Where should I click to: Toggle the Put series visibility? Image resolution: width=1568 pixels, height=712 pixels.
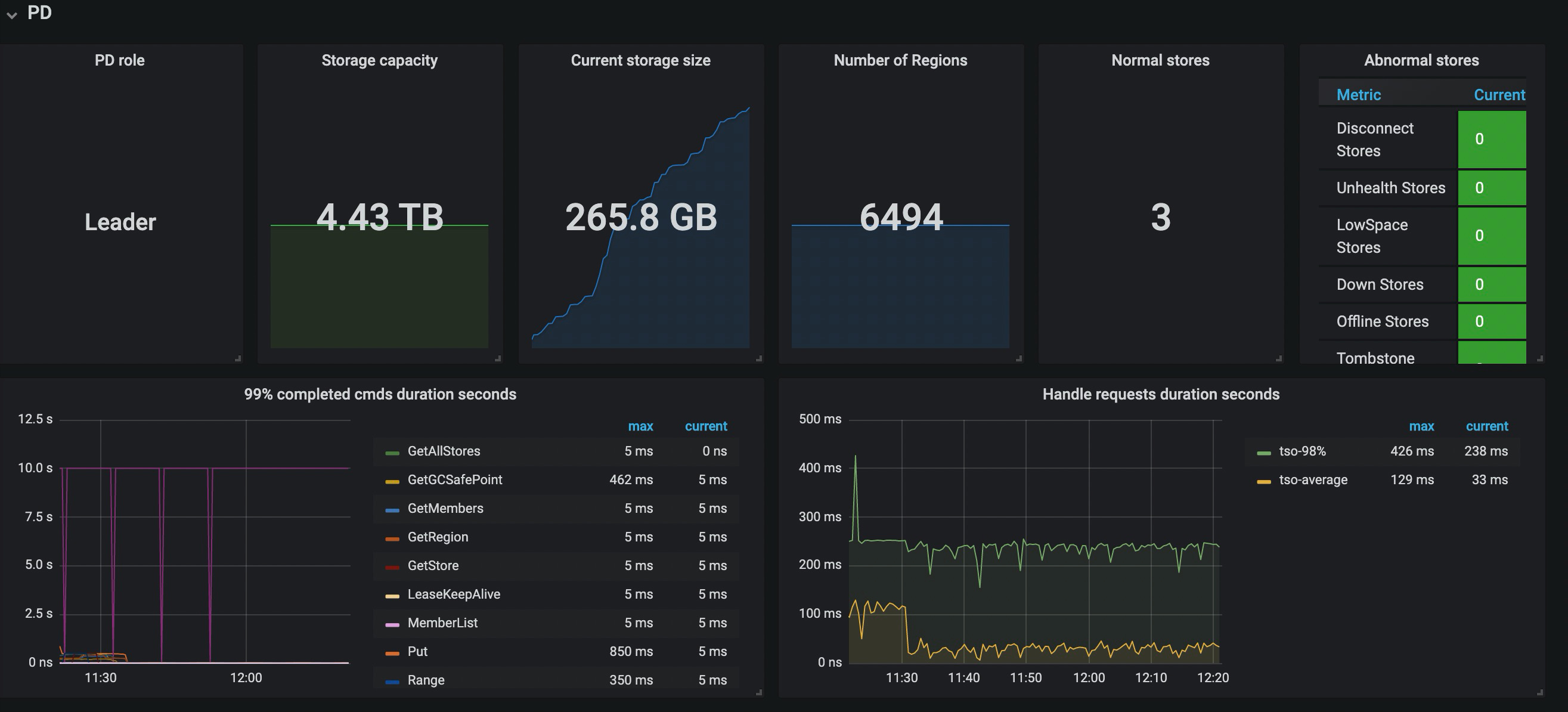417,652
